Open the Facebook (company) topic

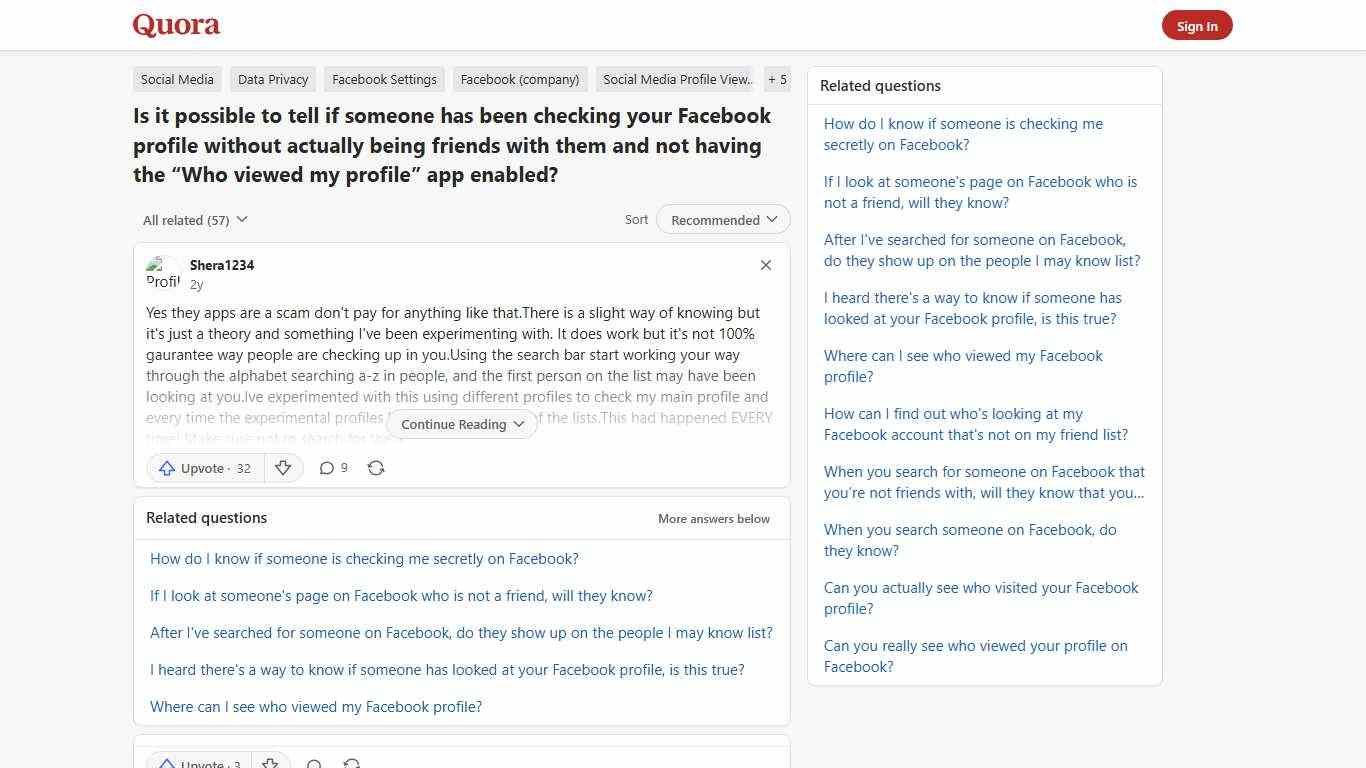519,79
